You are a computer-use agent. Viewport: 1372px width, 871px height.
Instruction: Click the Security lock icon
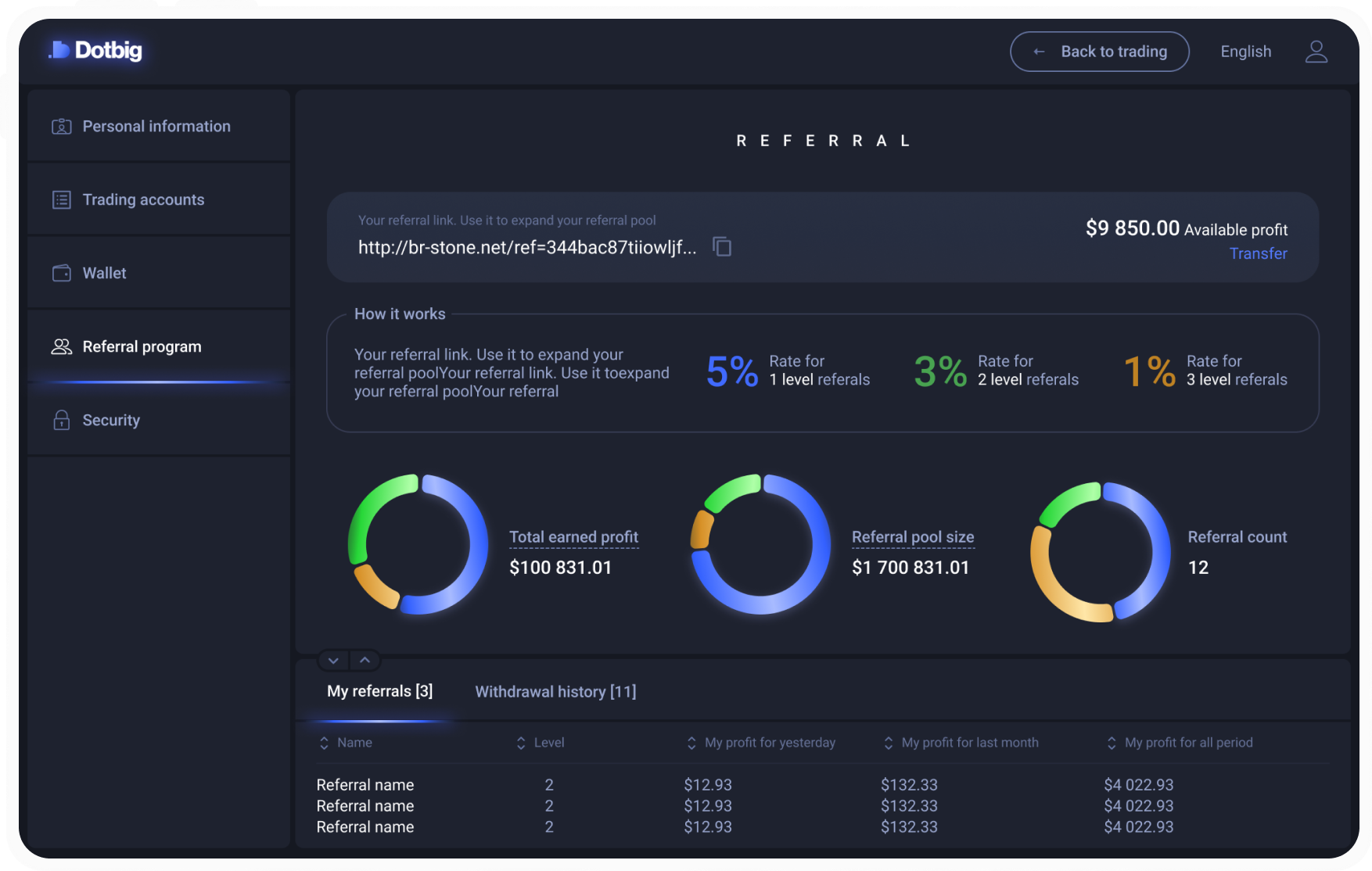click(x=62, y=420)
